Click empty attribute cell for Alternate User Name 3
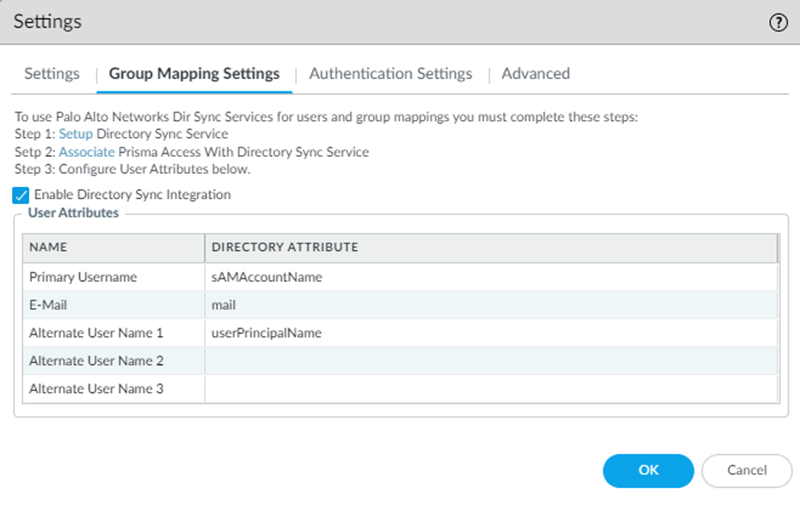The image size is (800, 506). coord(490,388)
